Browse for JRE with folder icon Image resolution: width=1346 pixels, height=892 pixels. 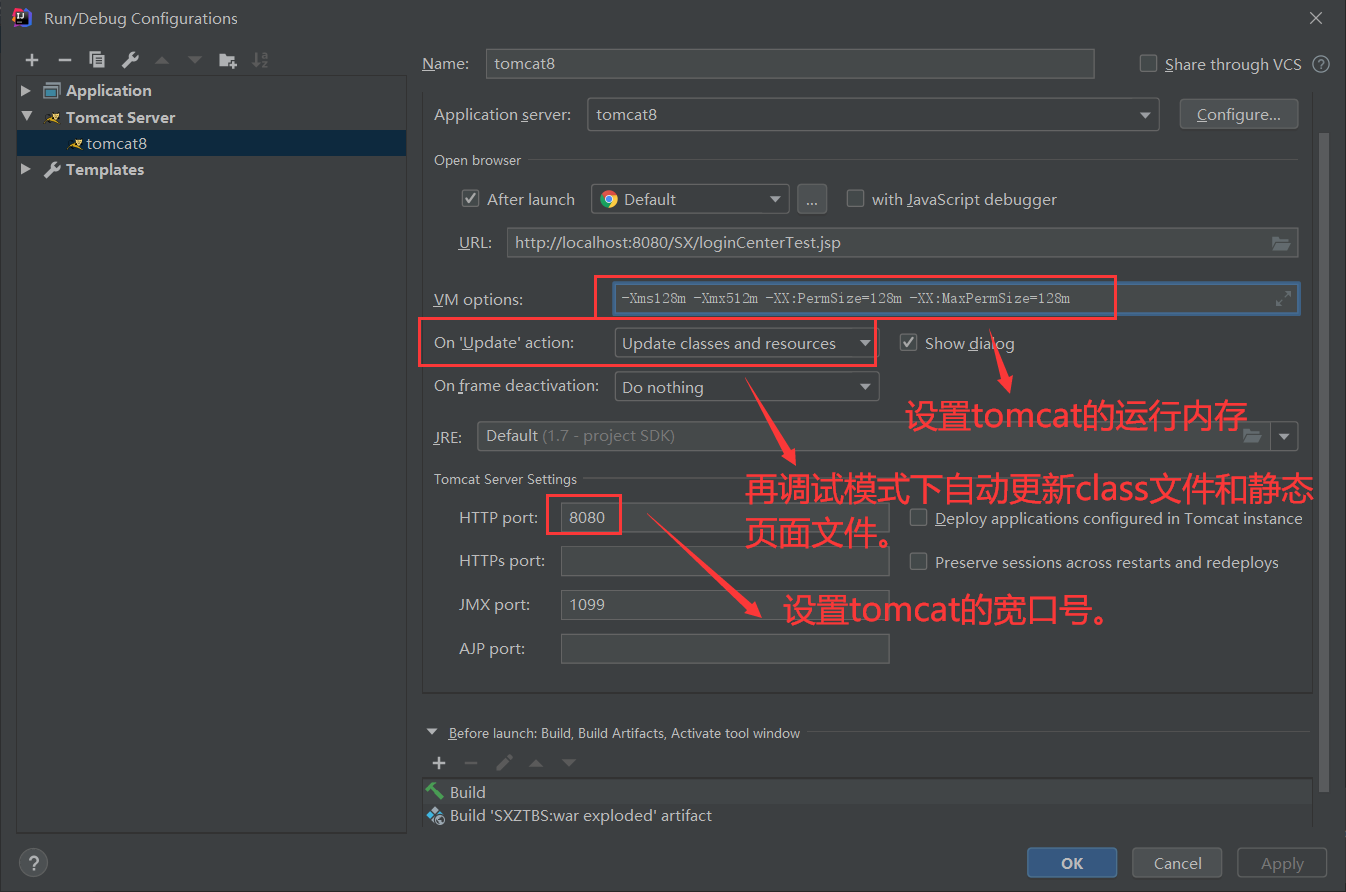(x=1252, y=436)
